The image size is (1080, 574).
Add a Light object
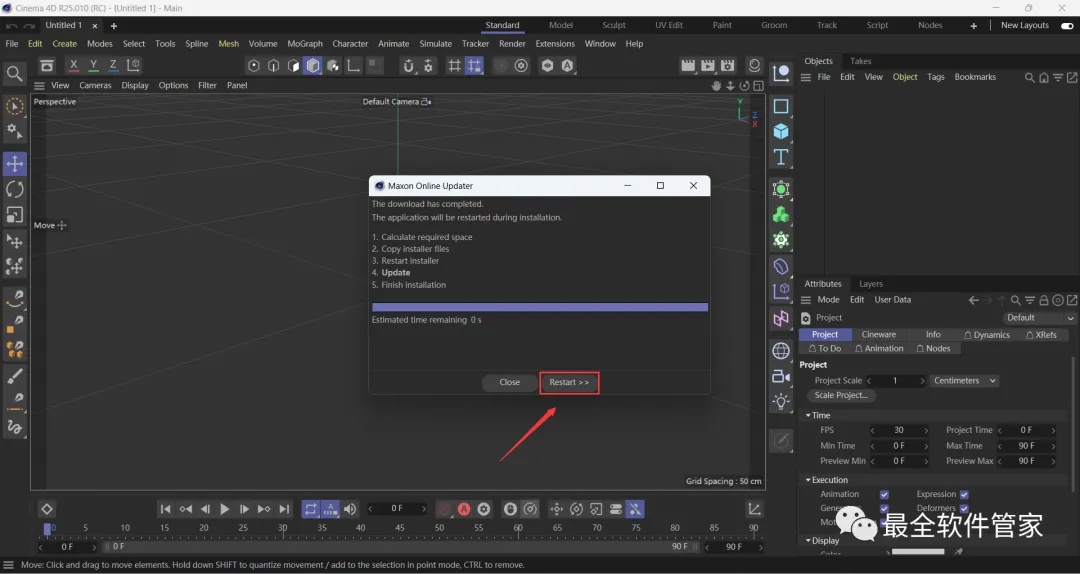coord(780,402)
